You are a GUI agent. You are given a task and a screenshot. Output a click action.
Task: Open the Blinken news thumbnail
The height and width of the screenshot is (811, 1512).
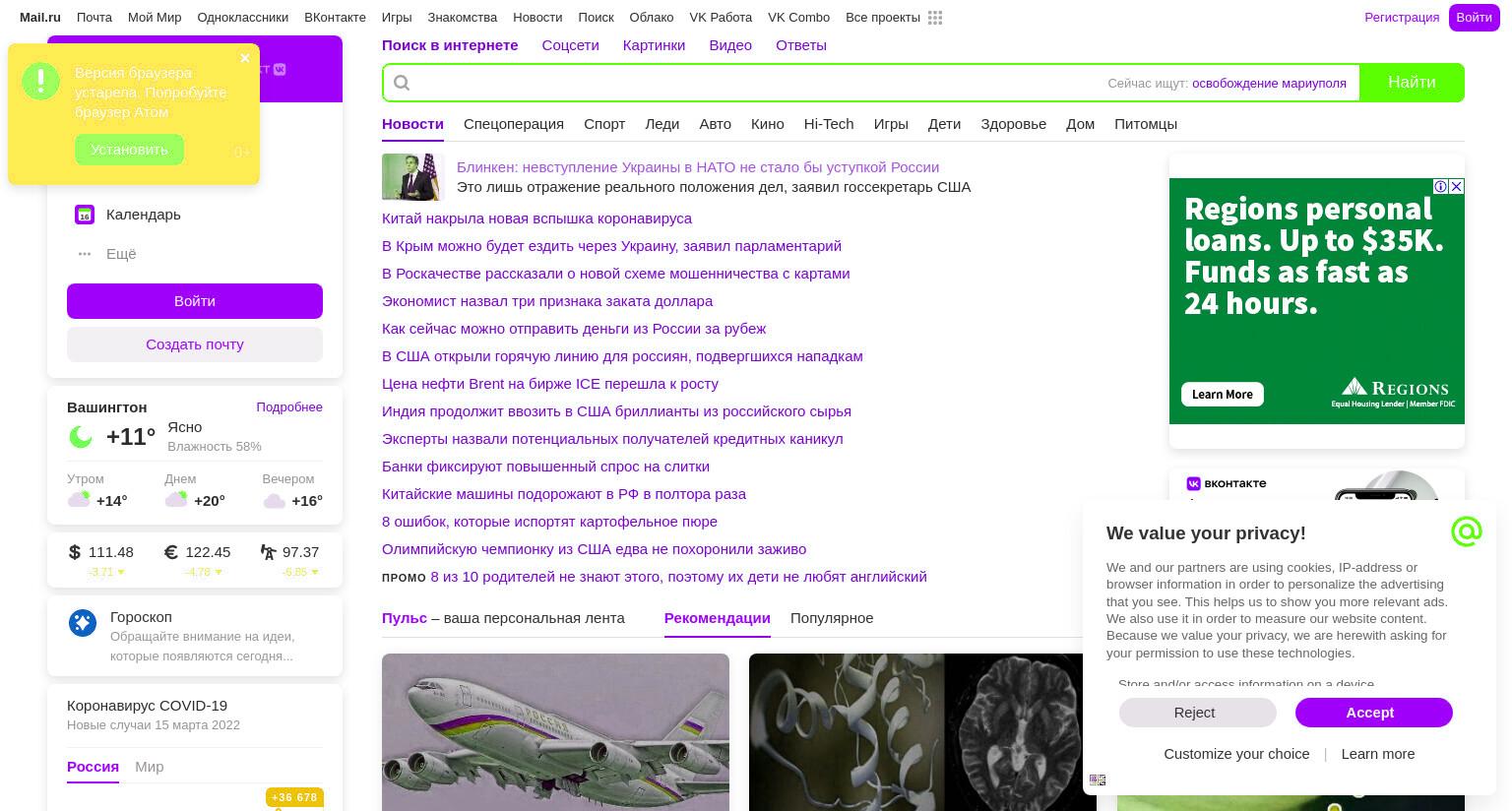(x=412, y=177)
